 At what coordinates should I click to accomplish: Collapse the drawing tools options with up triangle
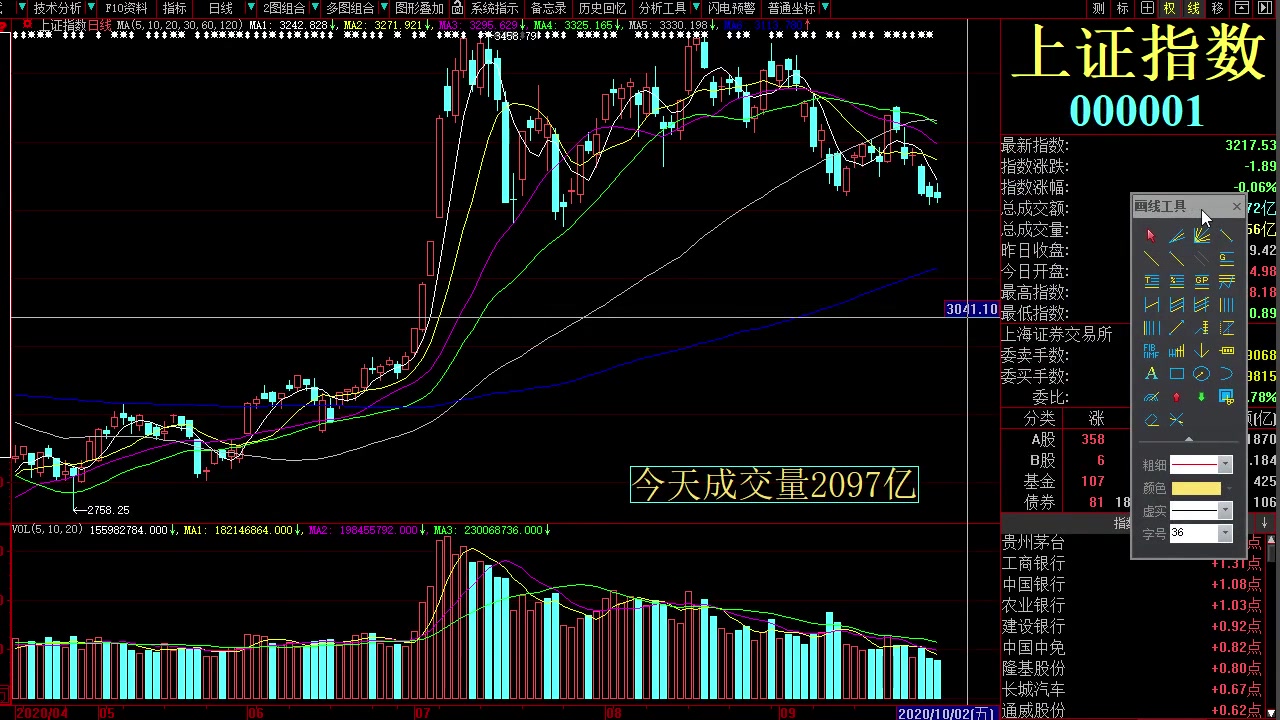coord(1188,439)
